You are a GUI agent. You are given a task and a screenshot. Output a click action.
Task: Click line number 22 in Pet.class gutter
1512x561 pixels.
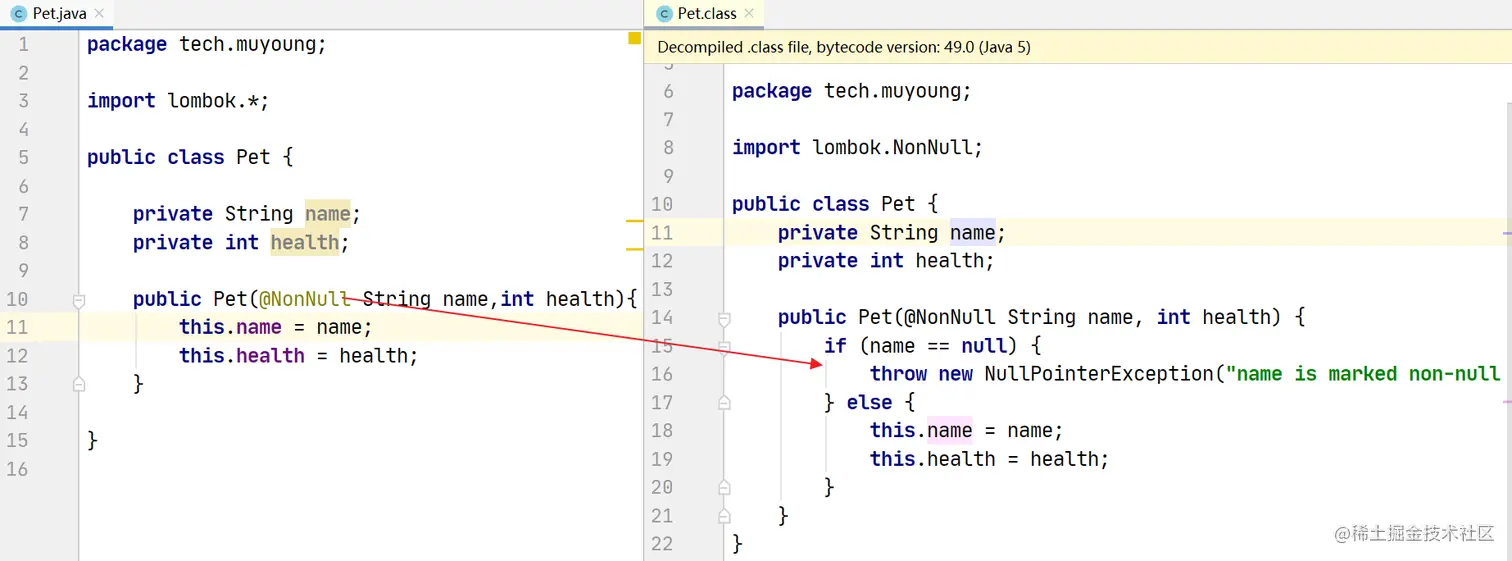point(662,544)
